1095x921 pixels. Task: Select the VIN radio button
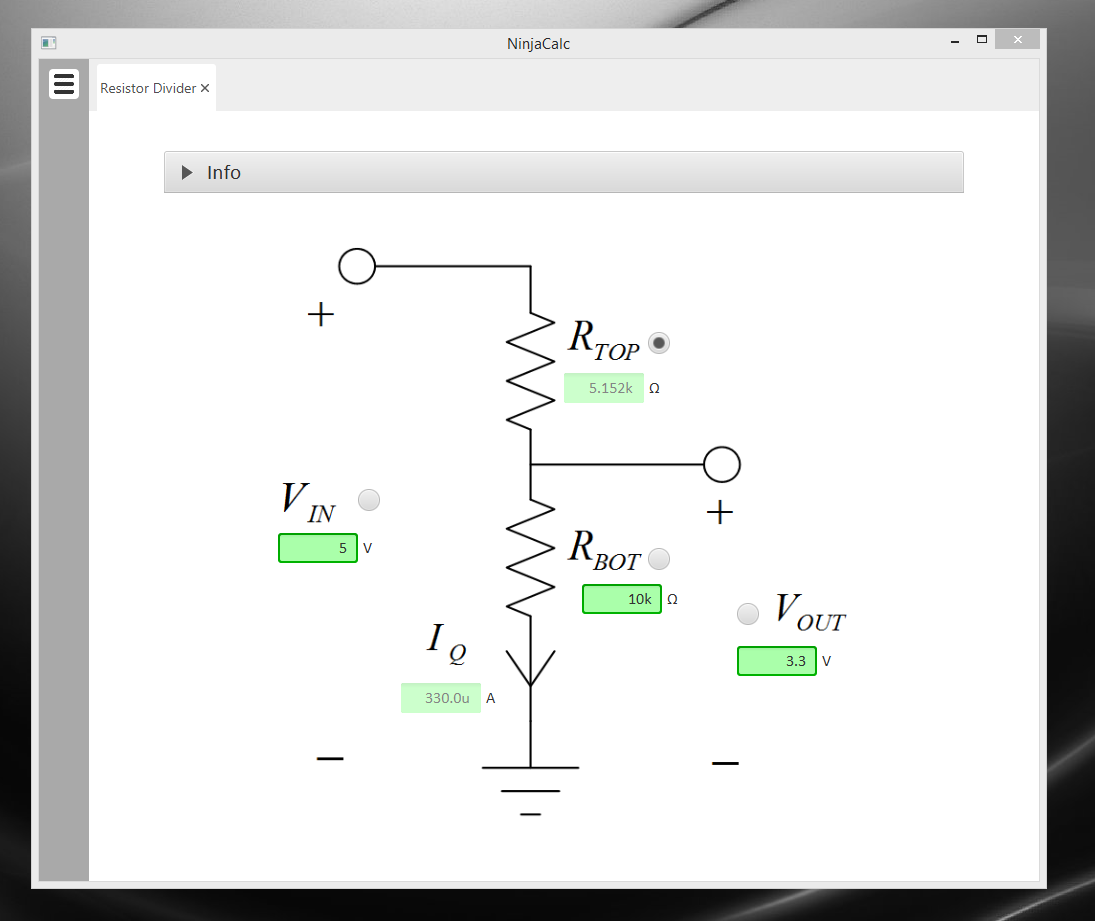point(369,499)
